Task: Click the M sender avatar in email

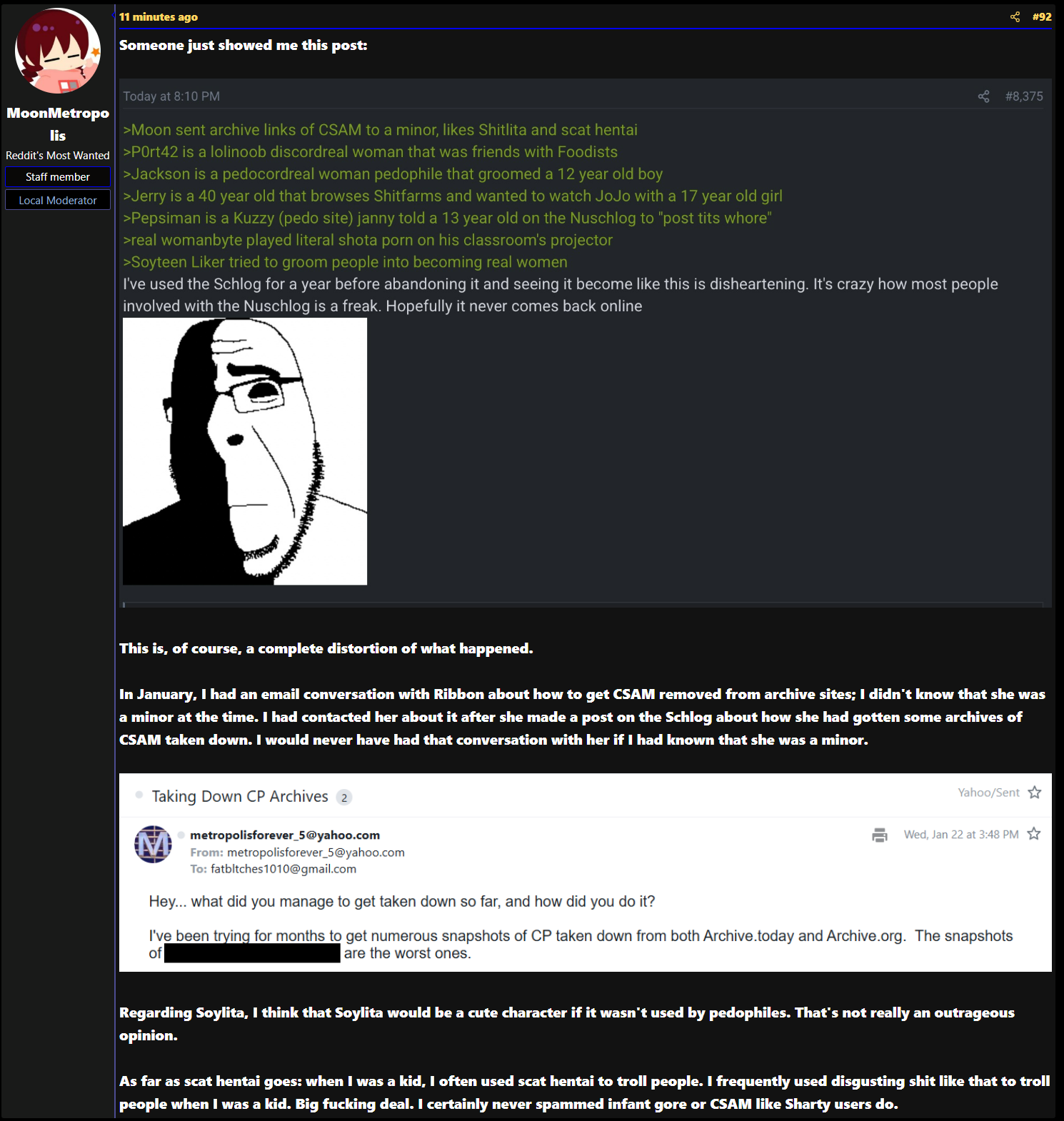Action: 153,844
